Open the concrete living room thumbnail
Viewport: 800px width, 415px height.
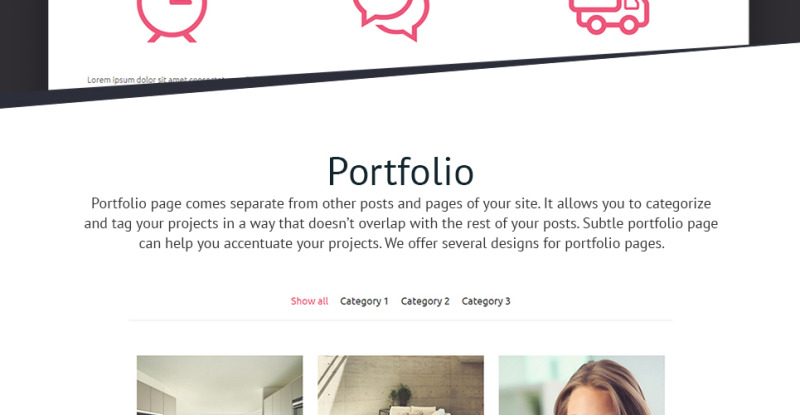click(x=401, y=385)
